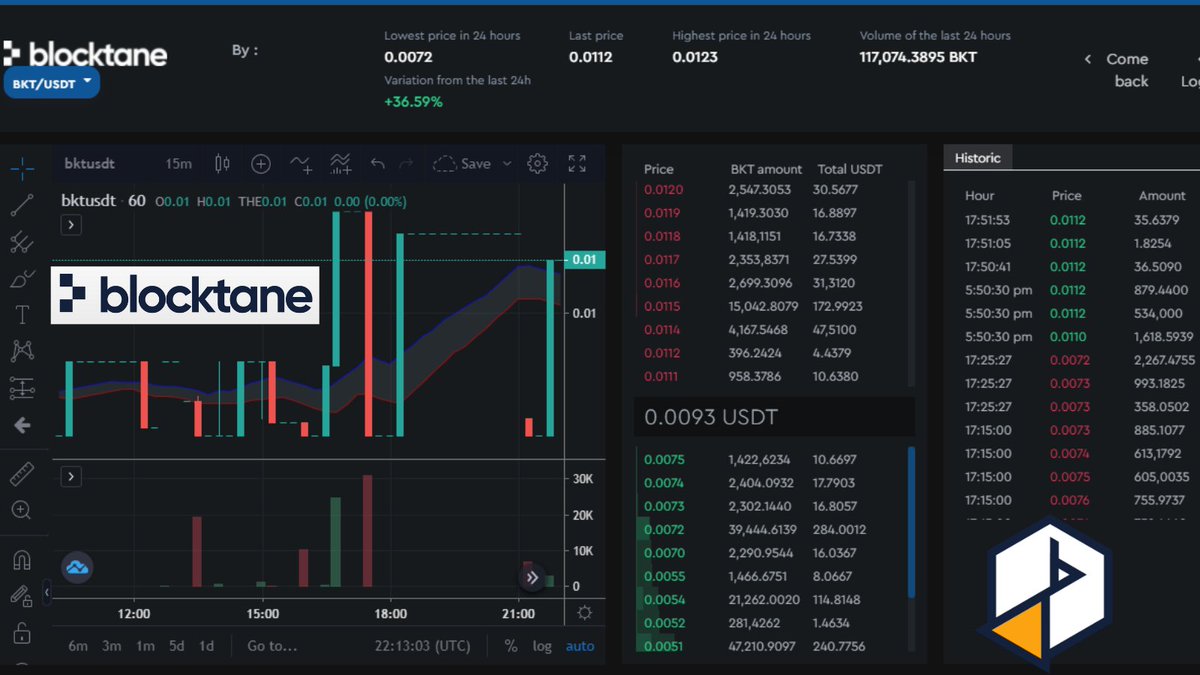Open the 15m interval dropdown

(x=179, y=163)
